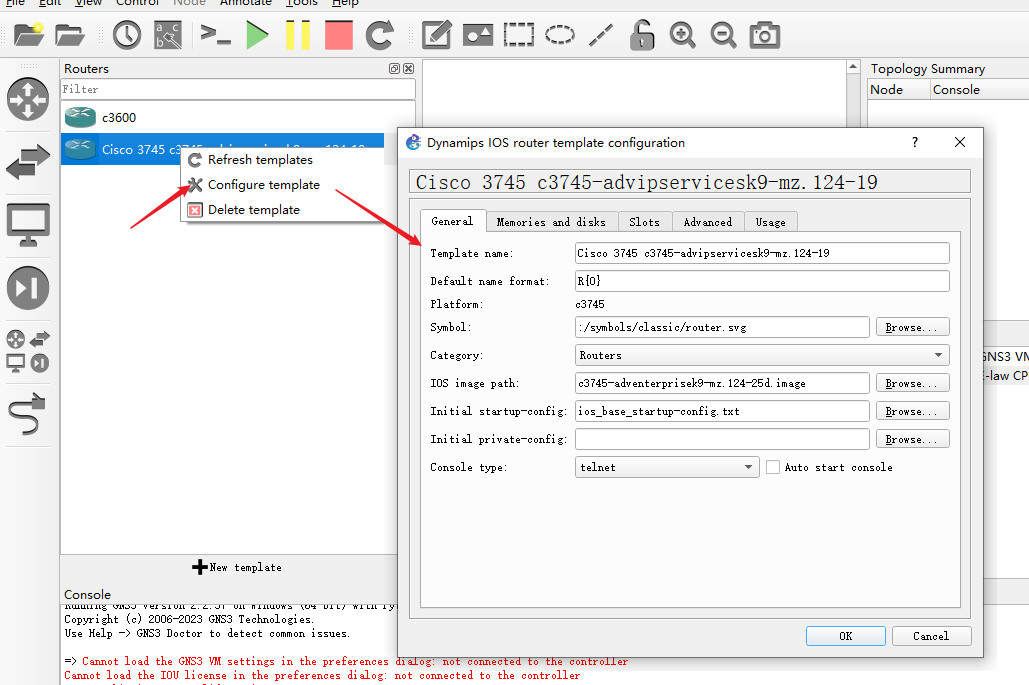Click the Routers Filter search box
The image size is (1029, 685).
[x=238, y=89]
